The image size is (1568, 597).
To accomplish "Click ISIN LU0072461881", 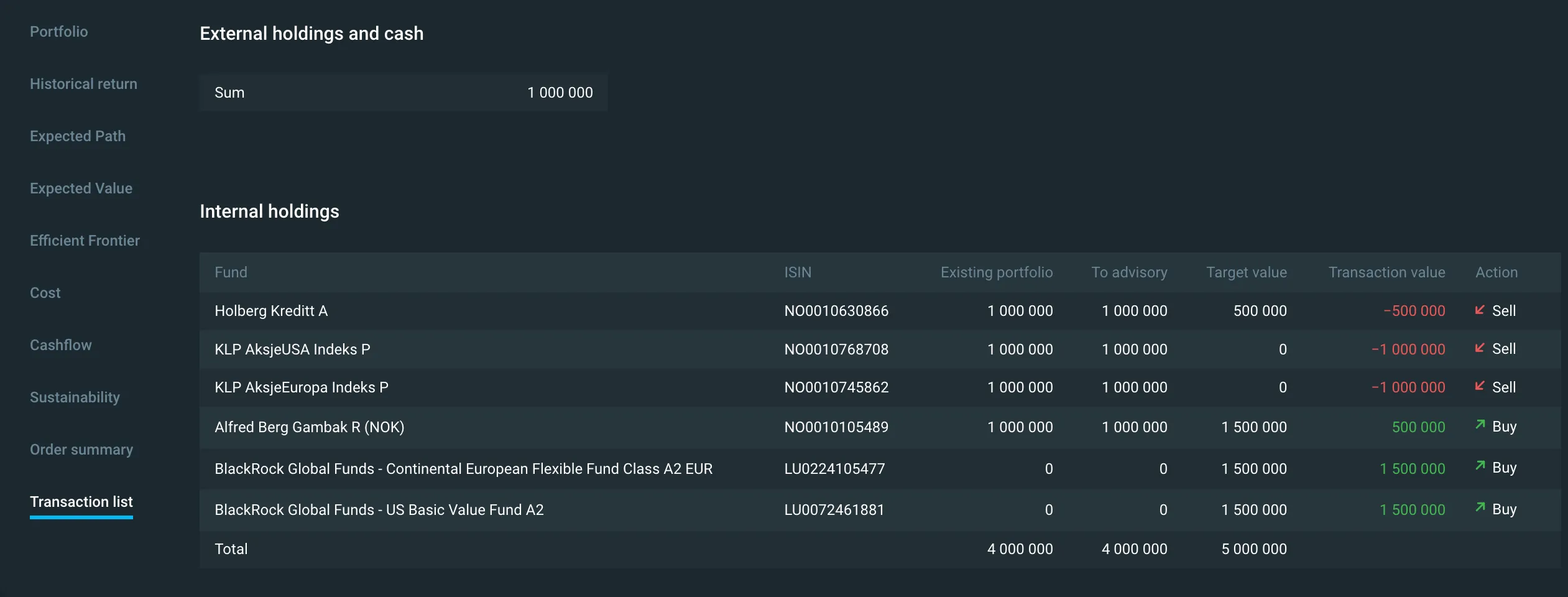I will 834,510.
